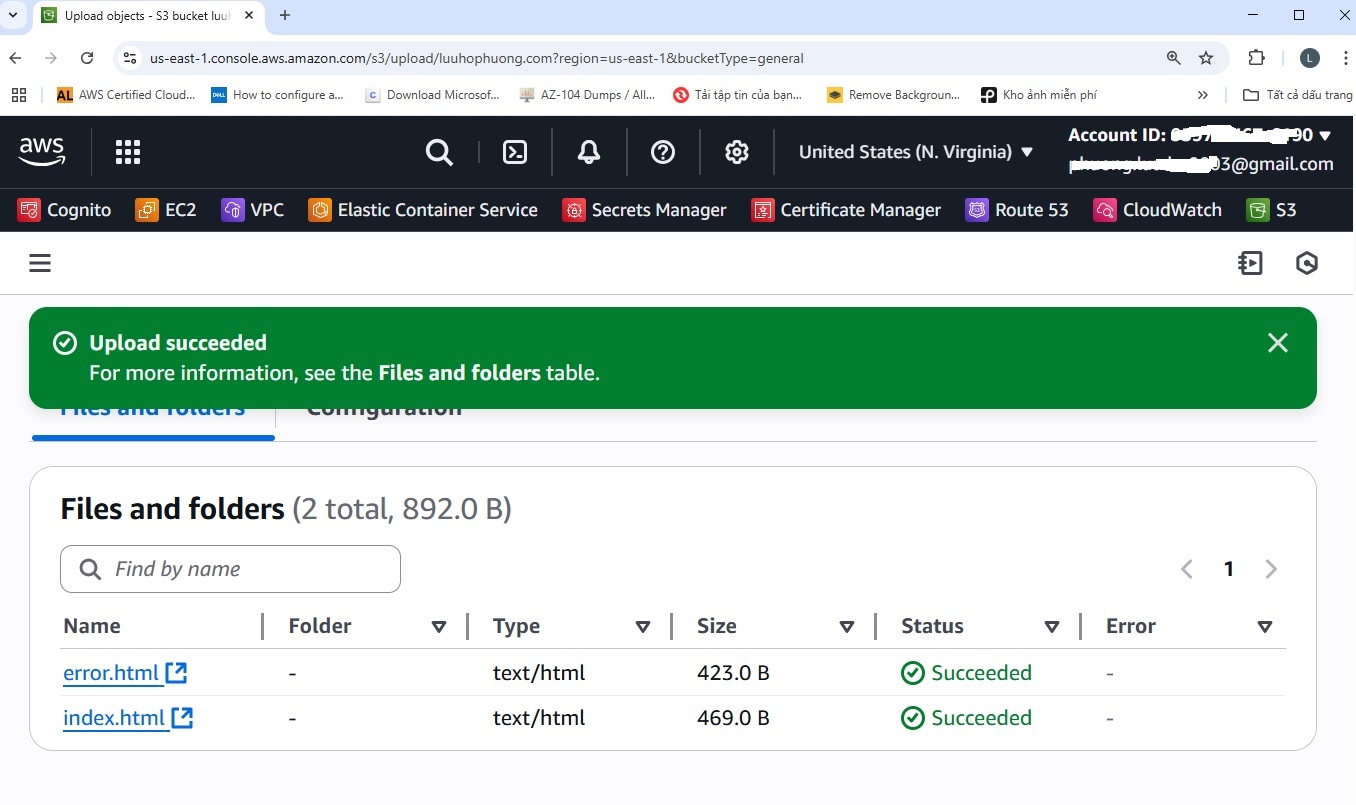The height and width of the screenshot is (805, 1356).
Task: Sort by the Size column arrow
Action: coord(847,627)
